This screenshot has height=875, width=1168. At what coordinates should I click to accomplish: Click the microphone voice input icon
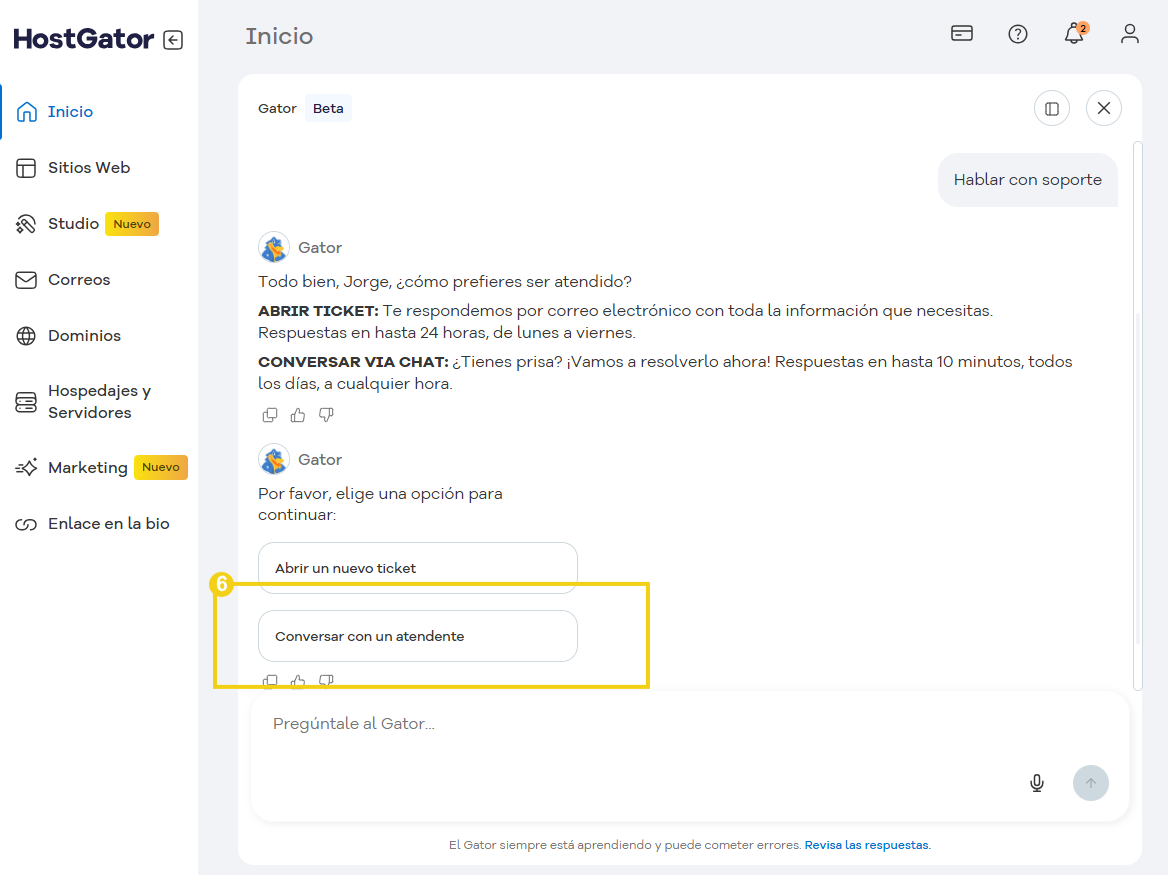[1037, 783]
